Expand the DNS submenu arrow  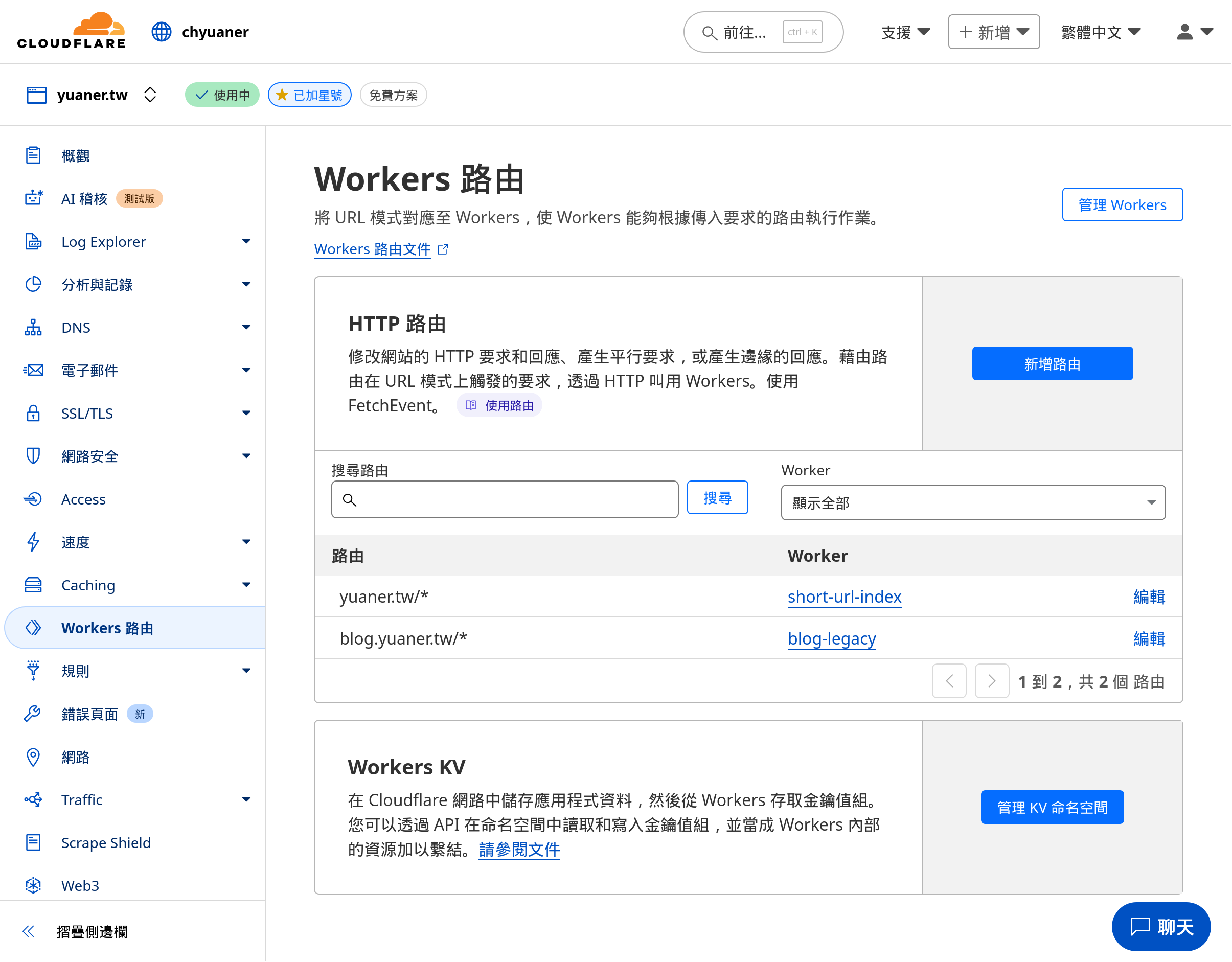[246, 327]
